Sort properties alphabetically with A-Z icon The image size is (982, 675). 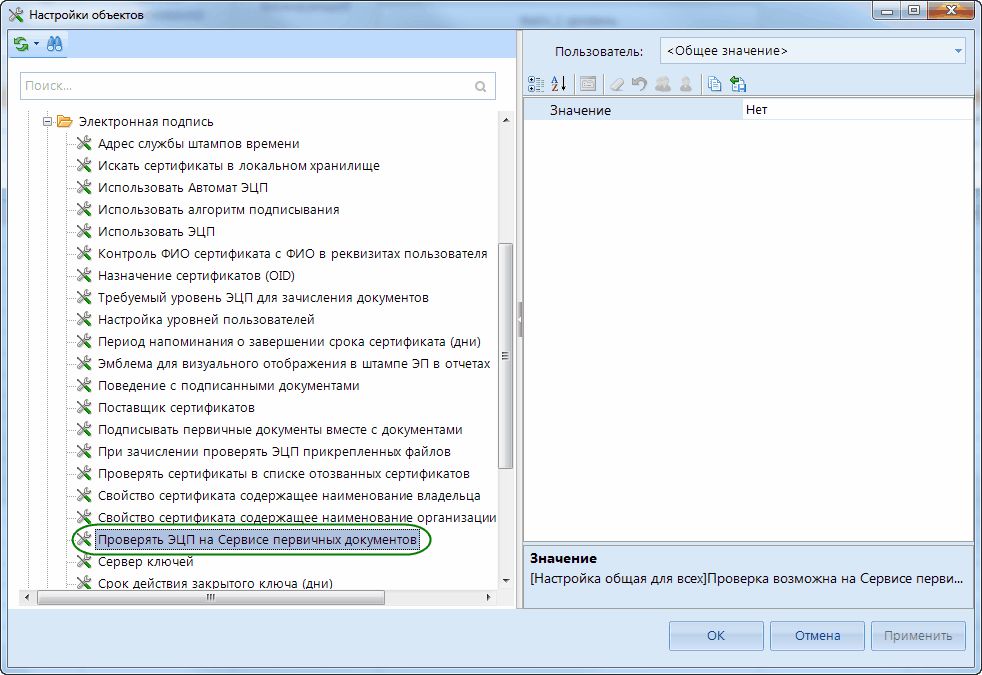click(559, 85)
